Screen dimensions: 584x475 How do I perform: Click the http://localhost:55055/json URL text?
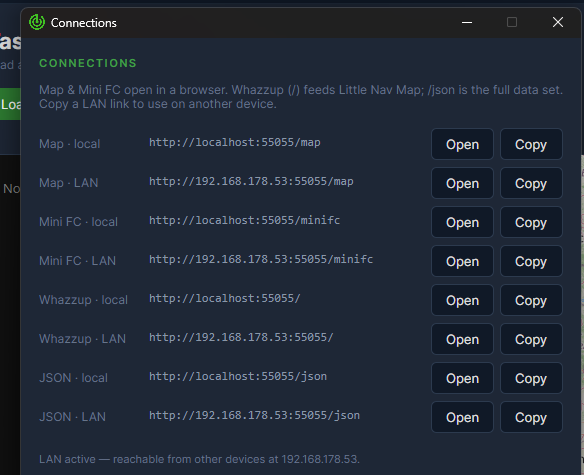click(x=238, y=376)
